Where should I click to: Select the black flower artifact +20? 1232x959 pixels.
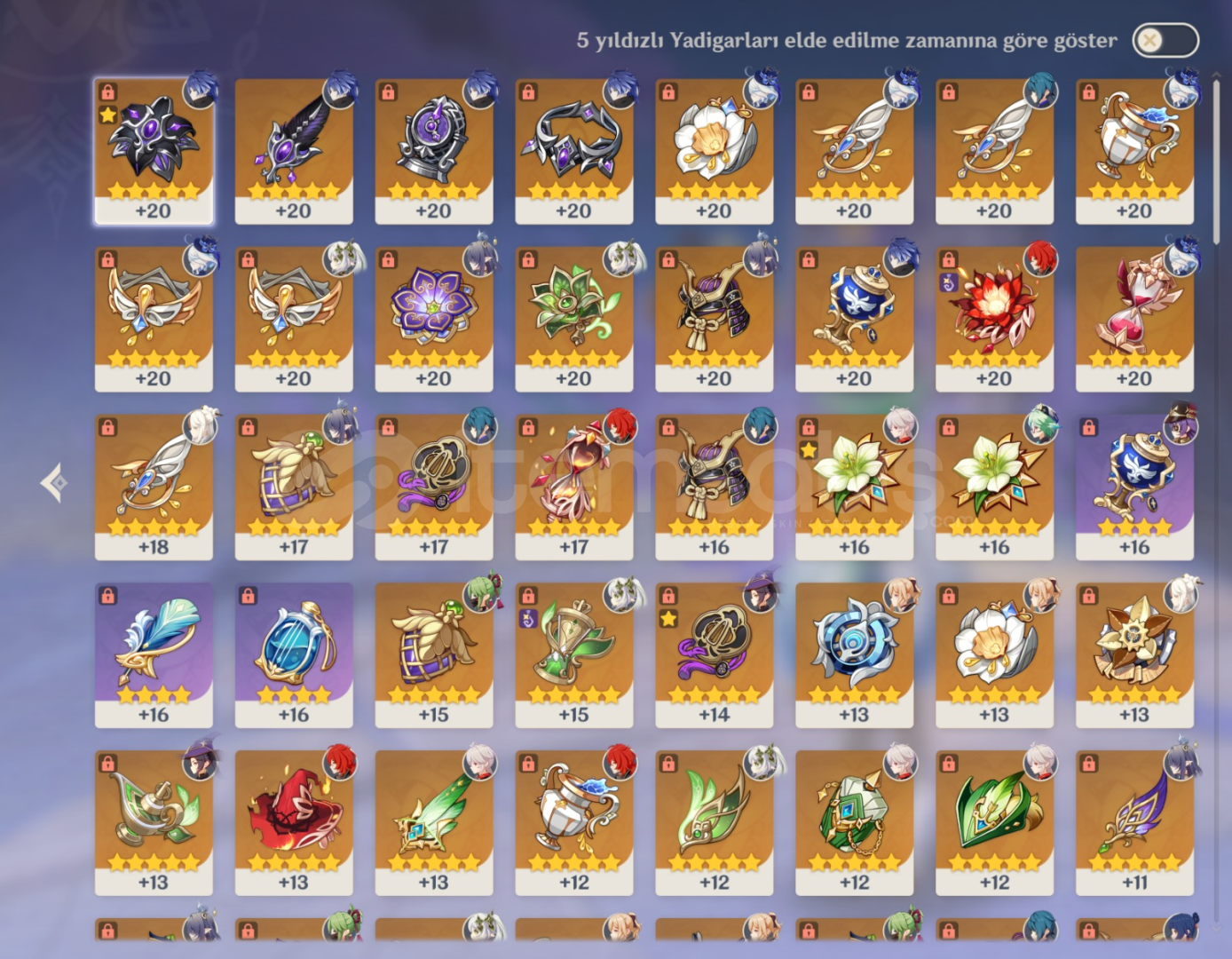click(154, 150)
